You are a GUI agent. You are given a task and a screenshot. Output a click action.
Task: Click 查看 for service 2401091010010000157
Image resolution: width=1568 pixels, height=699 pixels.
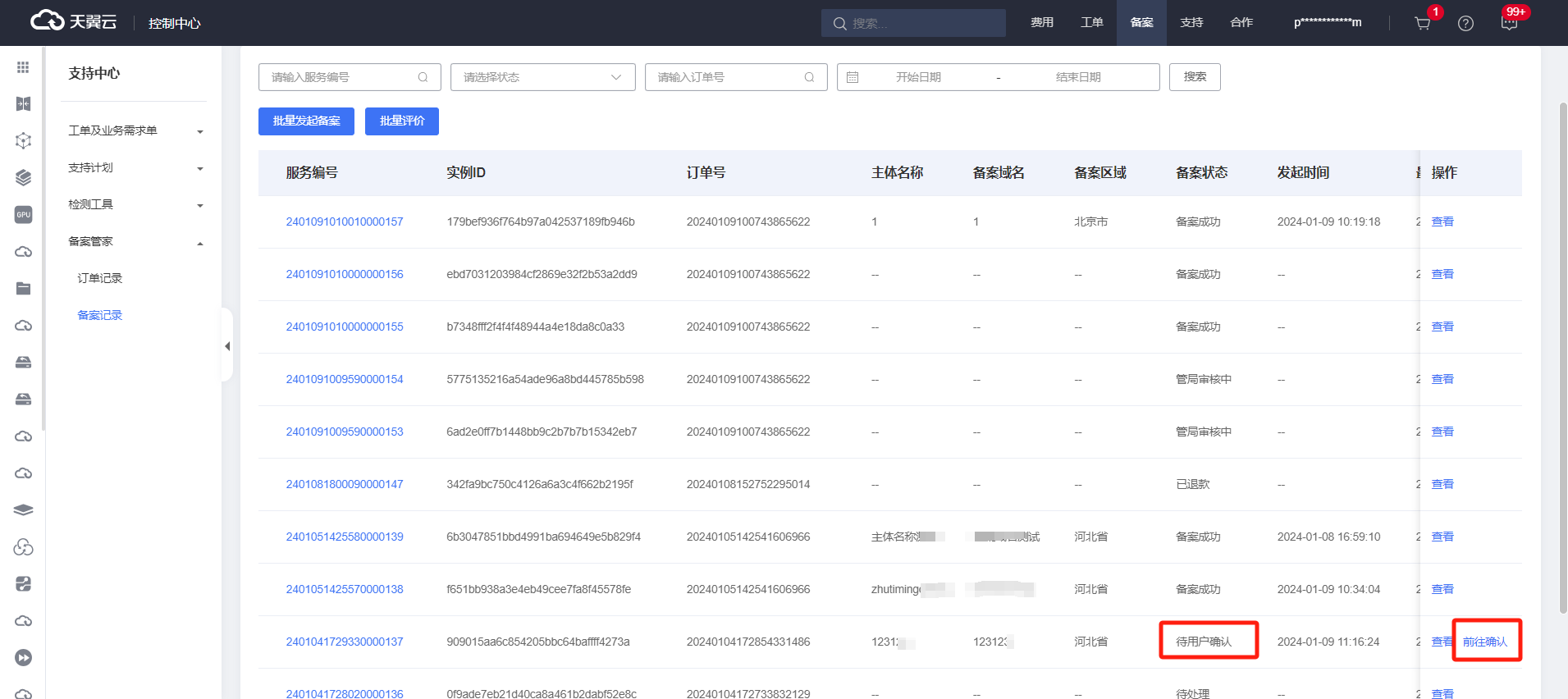click(x=1442, y=222)
